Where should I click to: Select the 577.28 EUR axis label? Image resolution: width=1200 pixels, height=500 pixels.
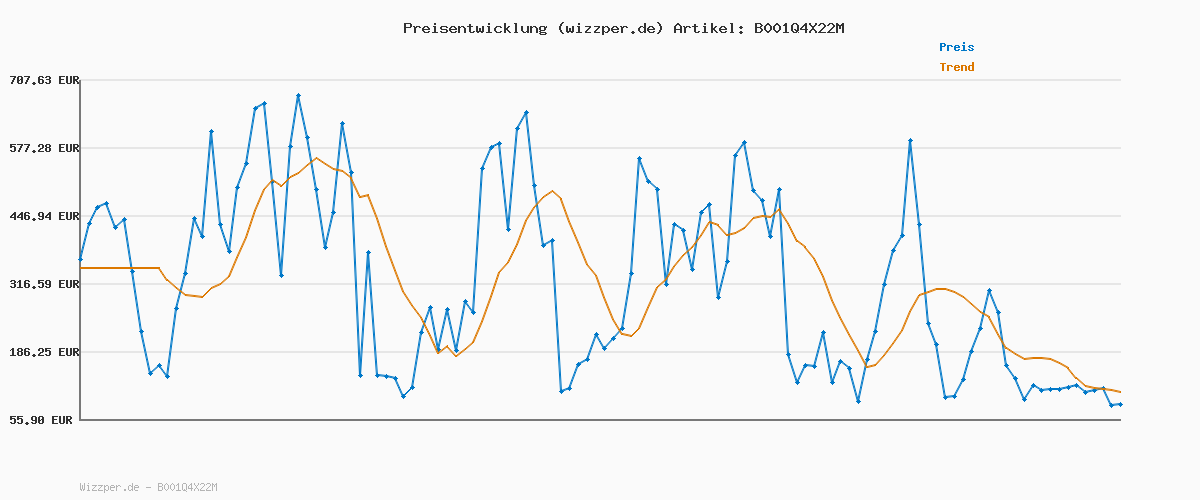click(43, 148)
